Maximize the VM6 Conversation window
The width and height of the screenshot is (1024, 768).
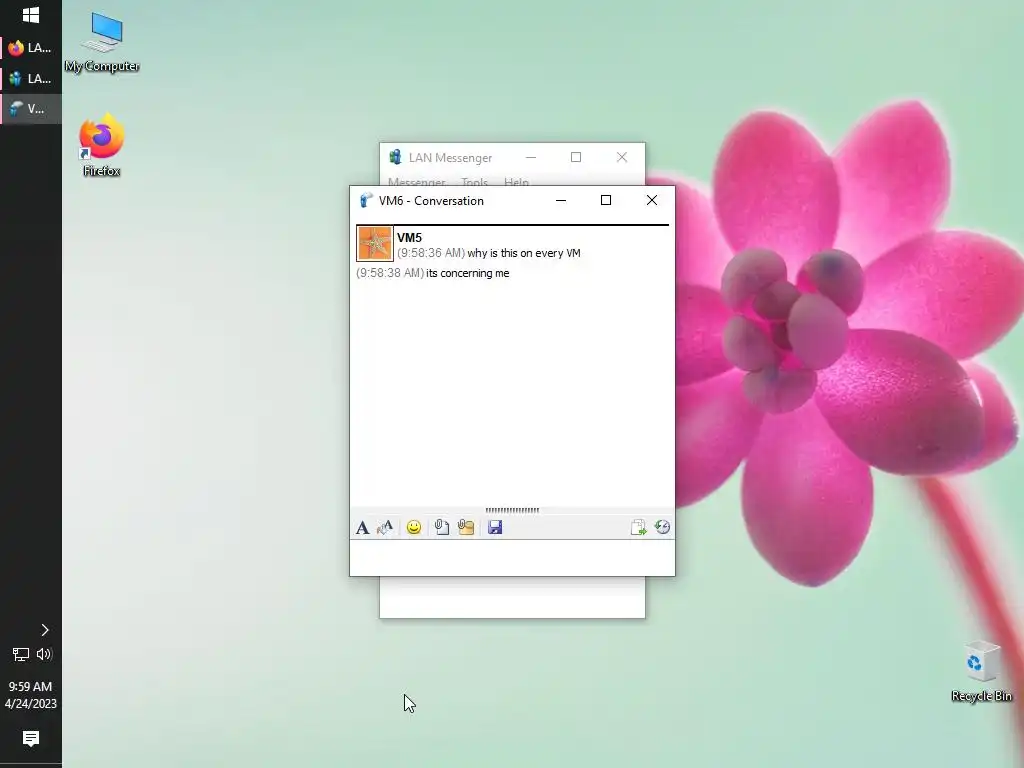(606, 200)
